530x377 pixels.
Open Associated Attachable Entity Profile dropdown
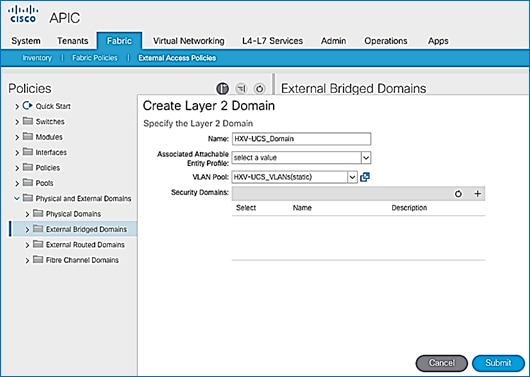(x=366, y=158)
